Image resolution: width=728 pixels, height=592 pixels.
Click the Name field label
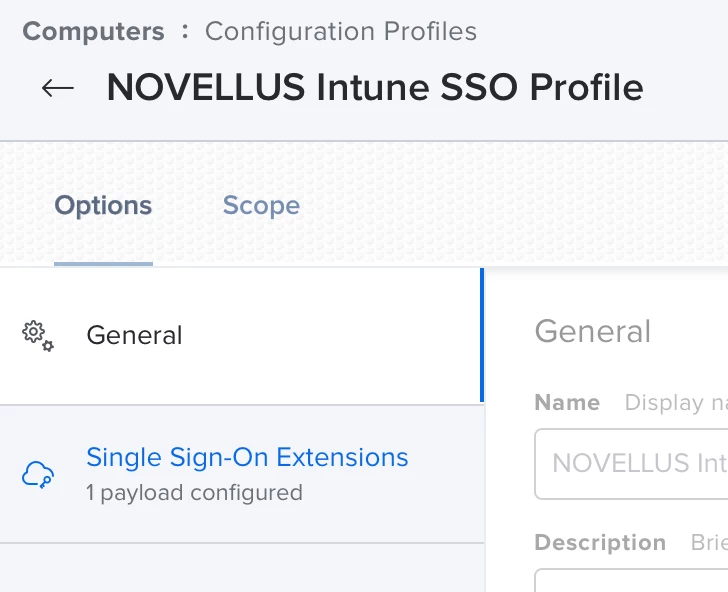pyautogui.click(x=567, y=403)
